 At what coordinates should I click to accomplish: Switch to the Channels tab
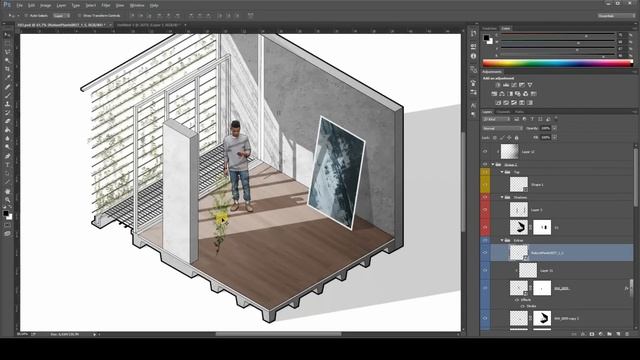503,111
